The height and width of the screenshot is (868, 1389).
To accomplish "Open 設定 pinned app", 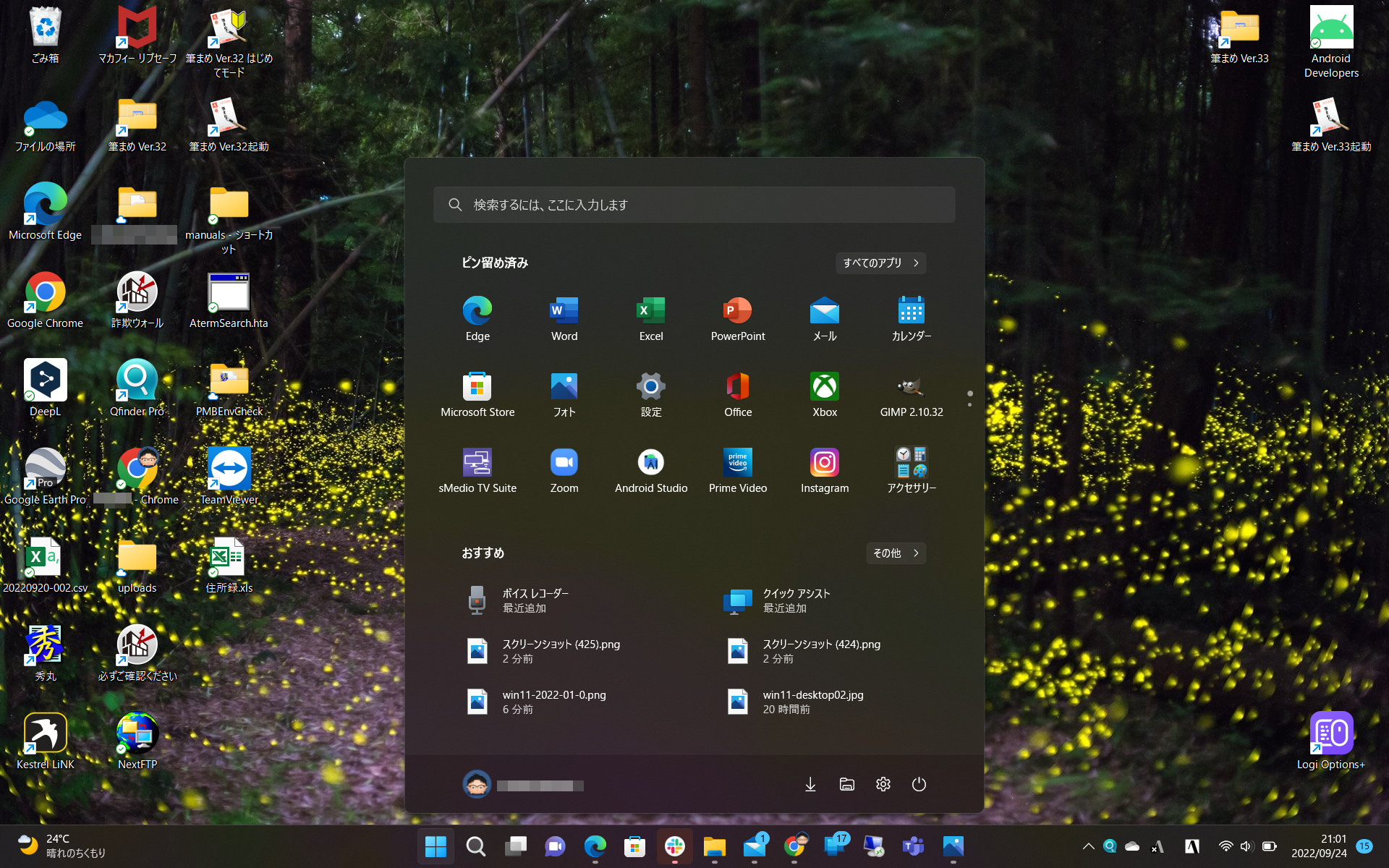I will coord(651,395).
